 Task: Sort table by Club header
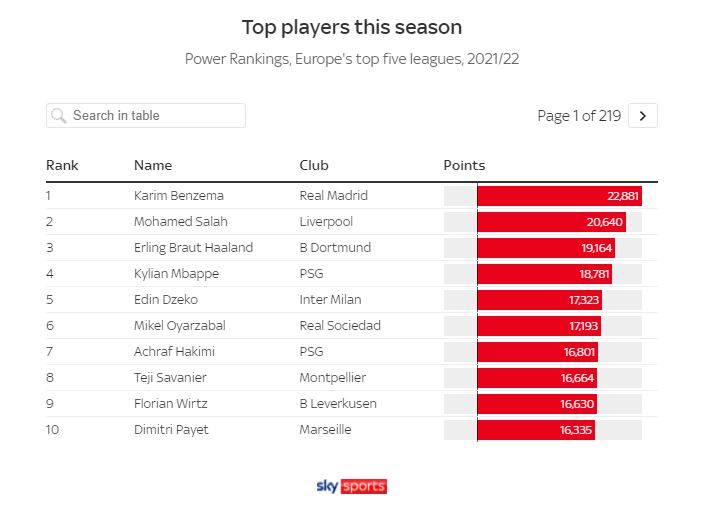(x=314, y=165)
